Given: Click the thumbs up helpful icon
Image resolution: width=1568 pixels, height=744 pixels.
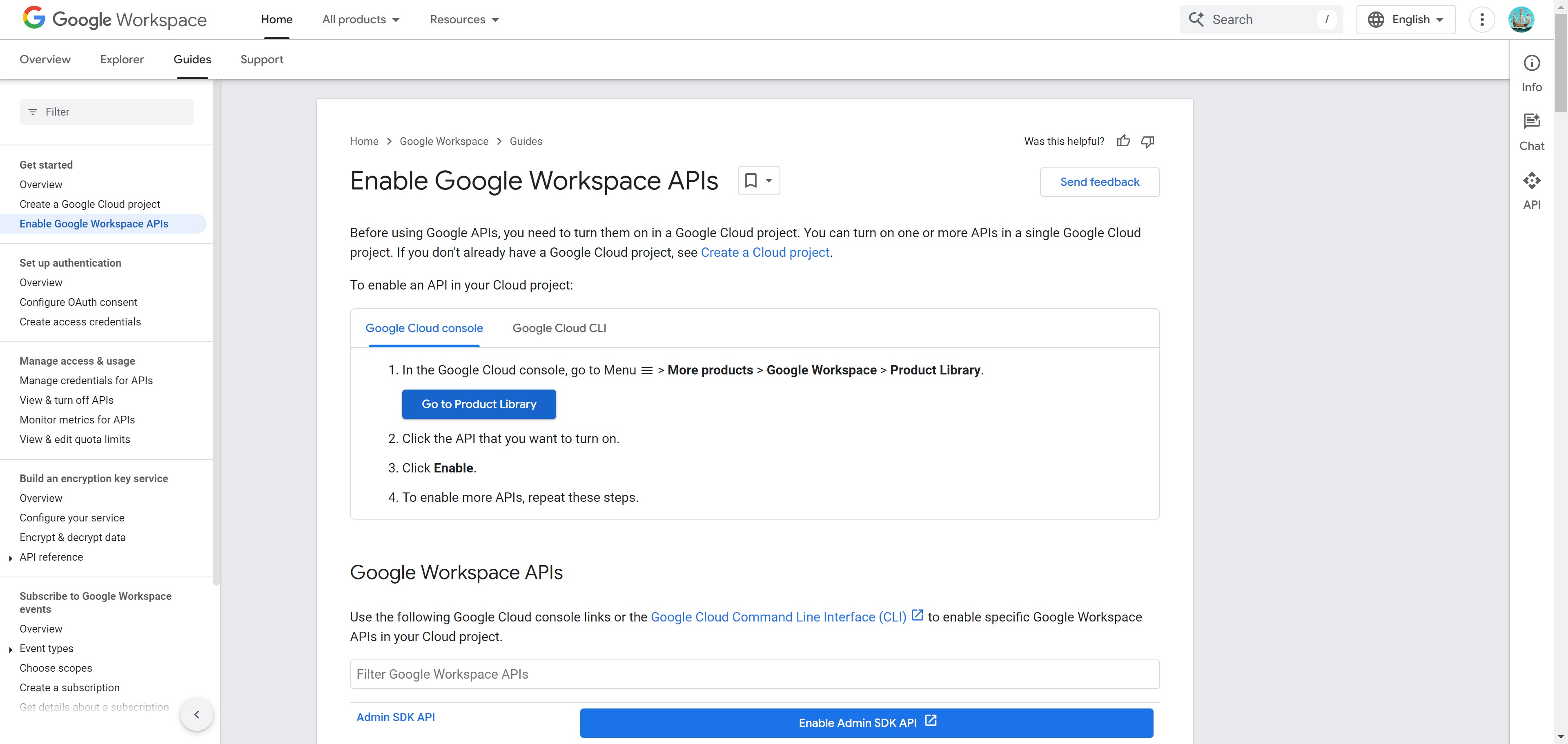Looking at the screenshot, I should [x=1123, y=141].
